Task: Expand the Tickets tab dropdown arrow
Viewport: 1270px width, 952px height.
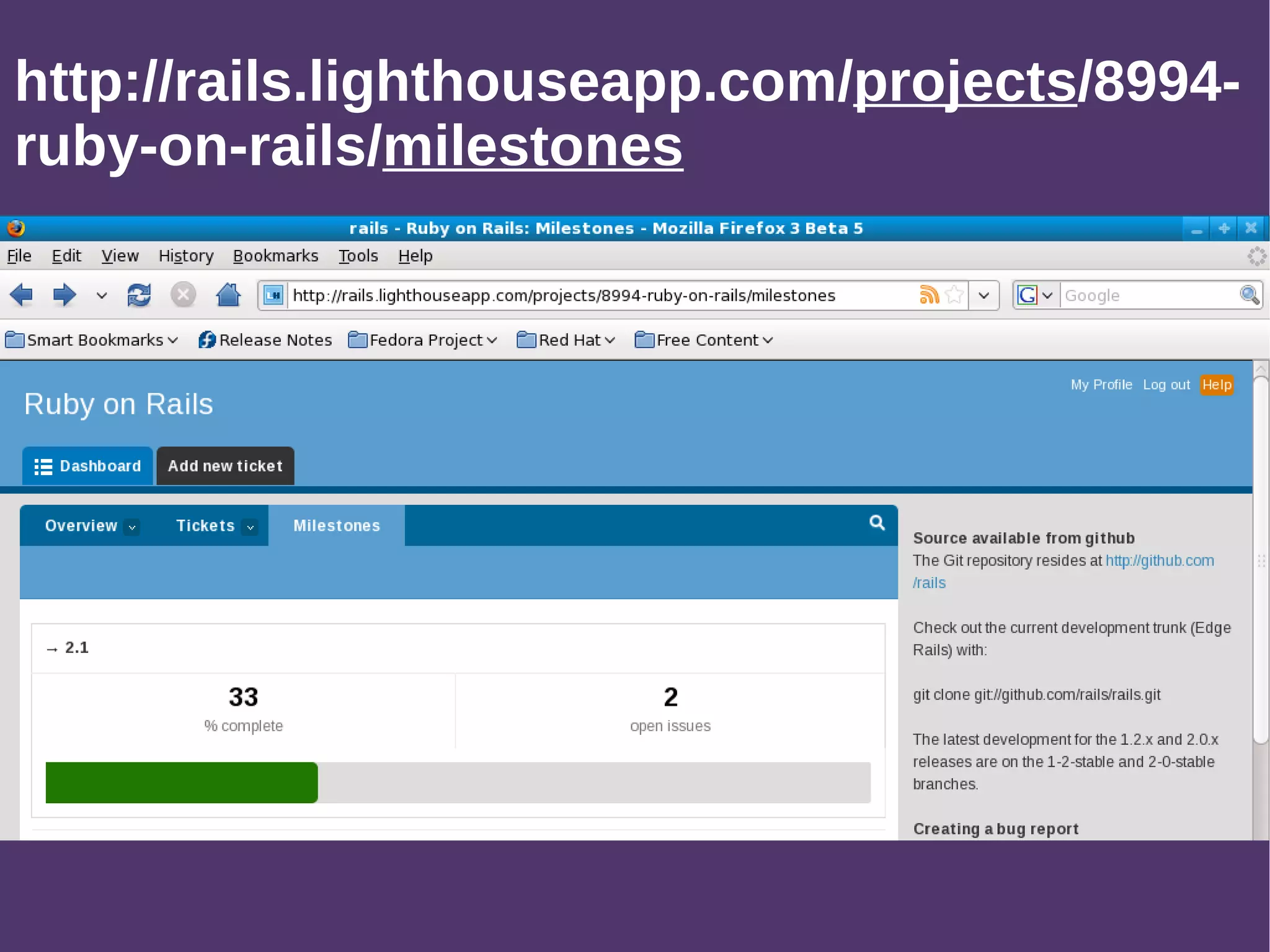Action: (251, 527)
